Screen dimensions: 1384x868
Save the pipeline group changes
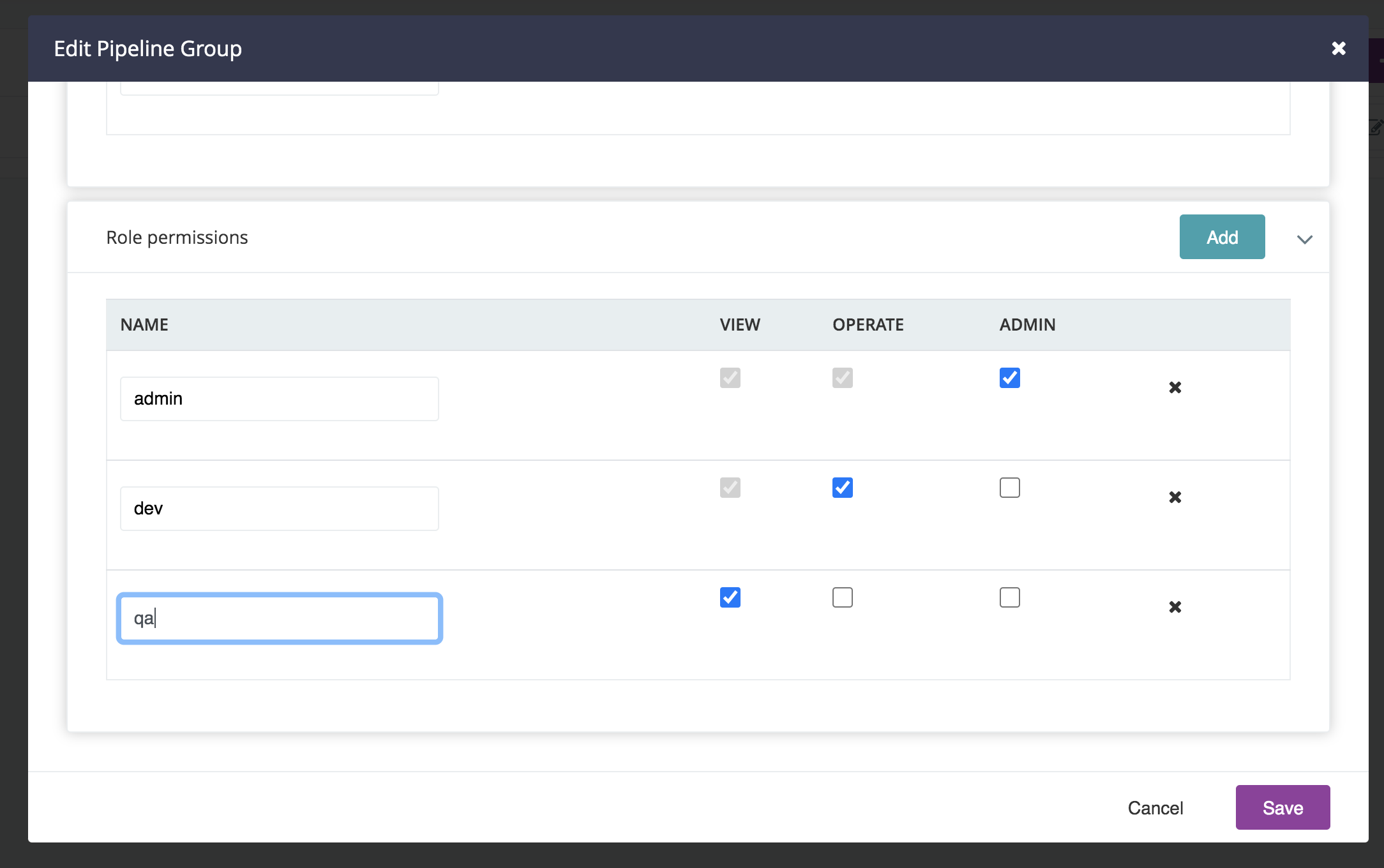click(x=1282, y=807)
